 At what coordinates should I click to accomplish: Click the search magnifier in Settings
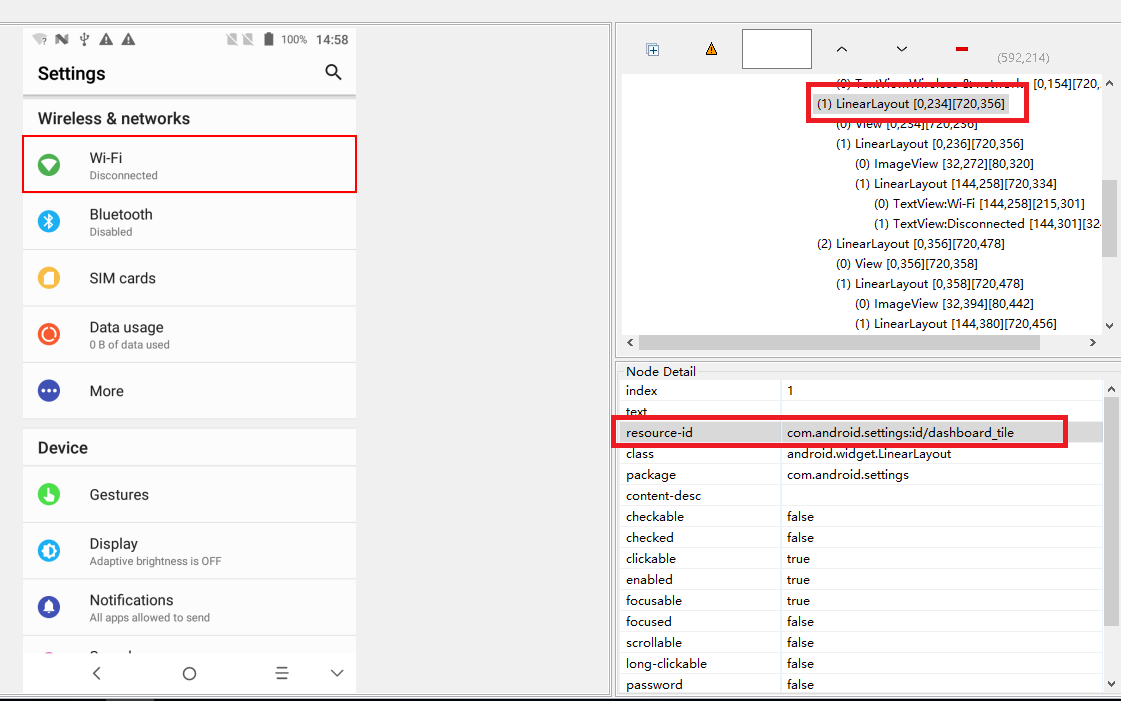[333, 73]
